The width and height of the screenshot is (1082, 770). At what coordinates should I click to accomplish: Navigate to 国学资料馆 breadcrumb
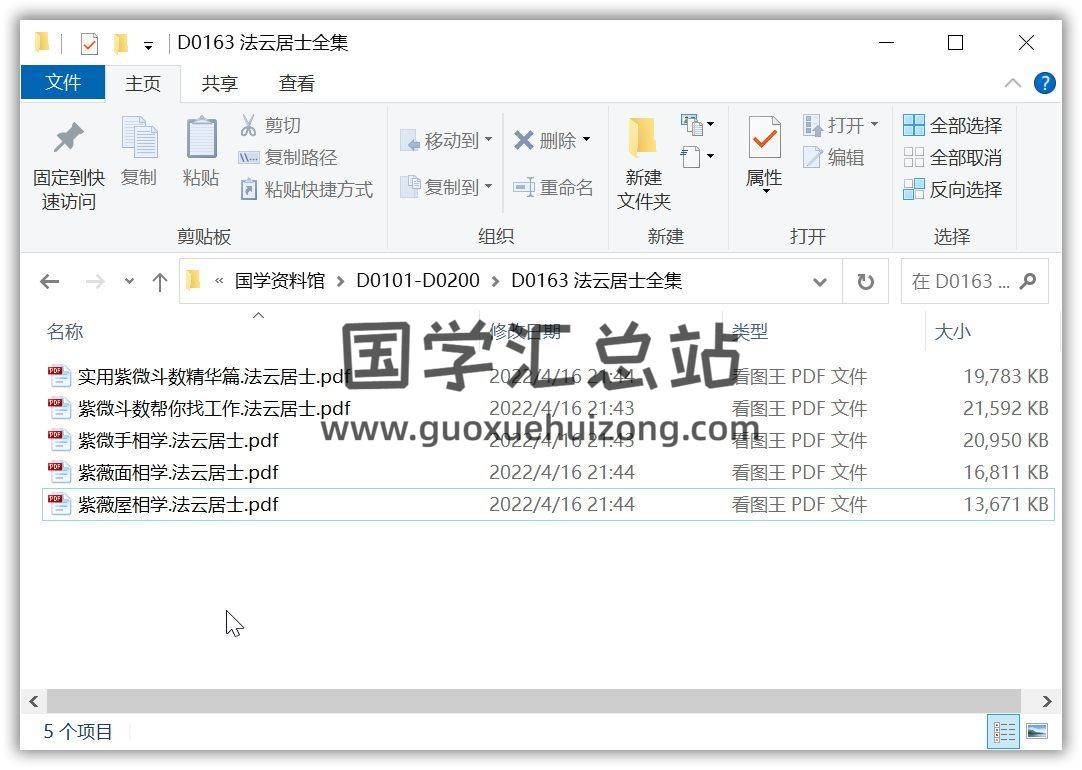(279, 281)
